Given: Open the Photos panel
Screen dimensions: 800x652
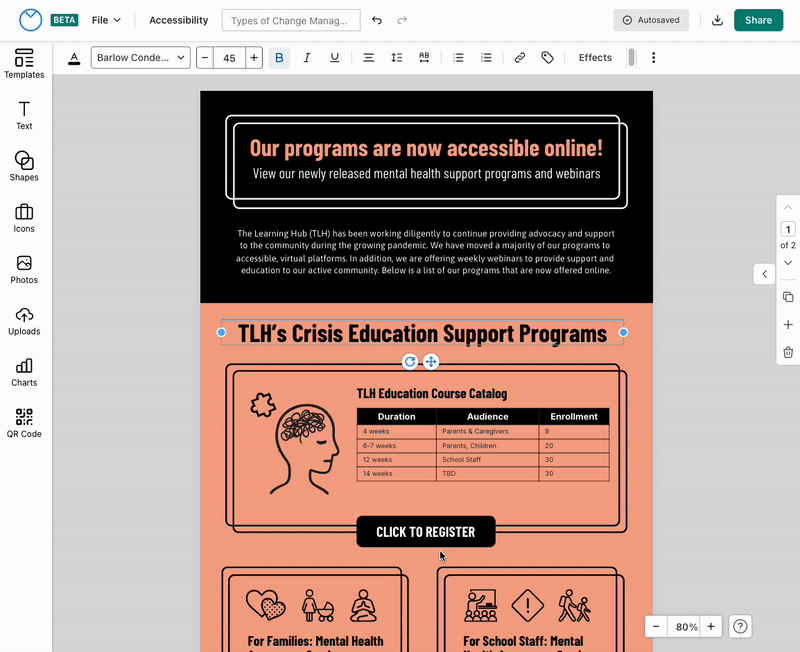Looking at the screenshot, I should [x=24, y=269].
